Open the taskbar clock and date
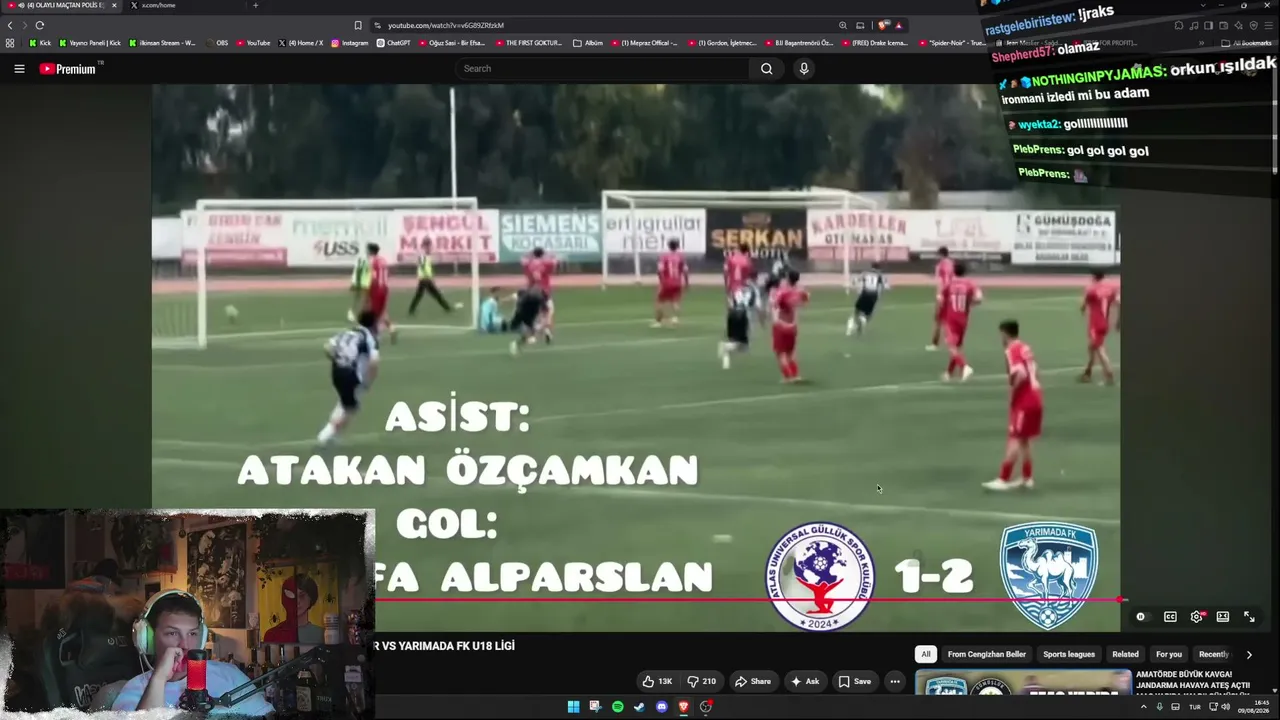 click(1254, 707)
